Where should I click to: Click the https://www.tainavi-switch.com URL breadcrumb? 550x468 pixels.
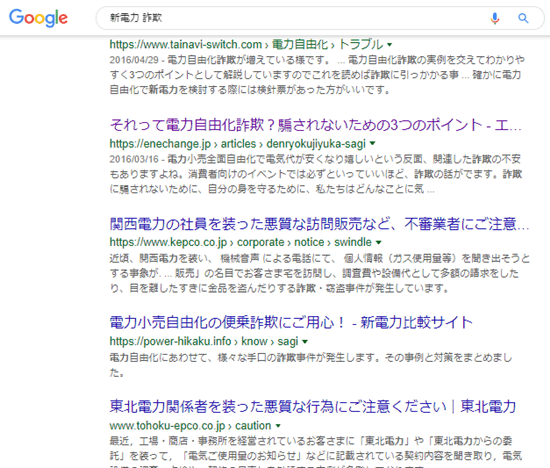click(246, 45)
